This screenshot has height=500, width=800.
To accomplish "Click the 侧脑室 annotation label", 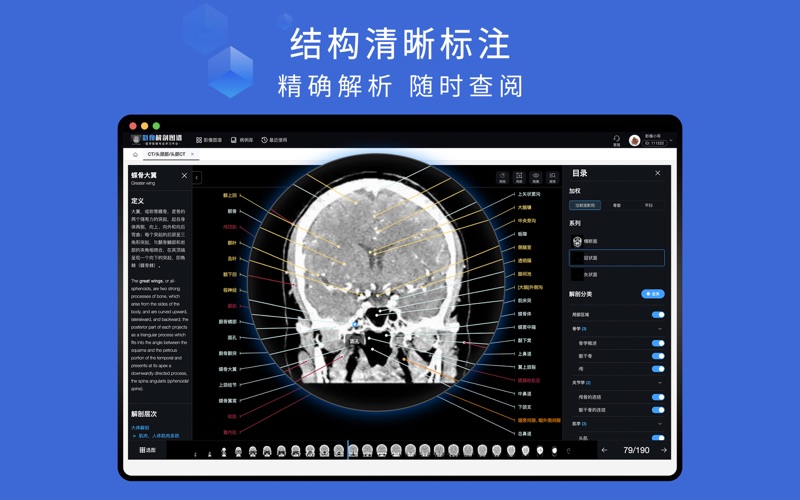I will tap(524, 247).
